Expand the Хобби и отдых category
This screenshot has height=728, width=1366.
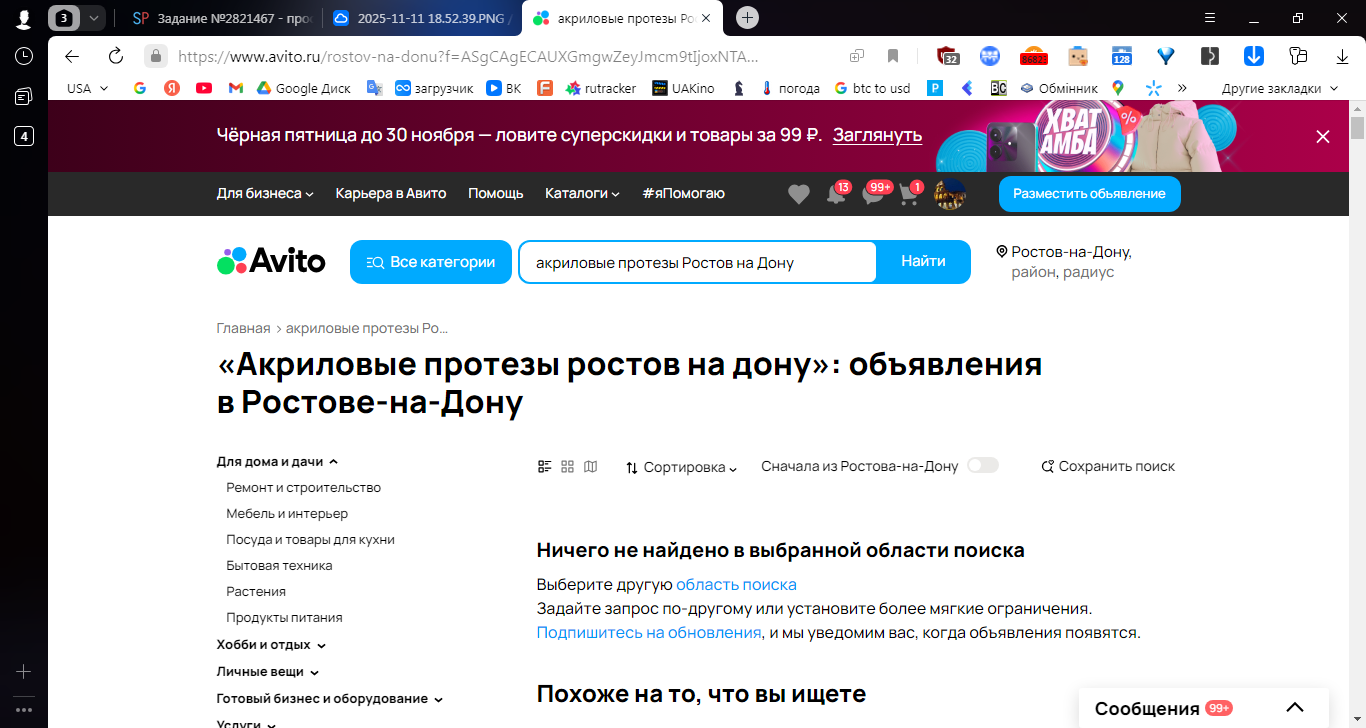271,645
